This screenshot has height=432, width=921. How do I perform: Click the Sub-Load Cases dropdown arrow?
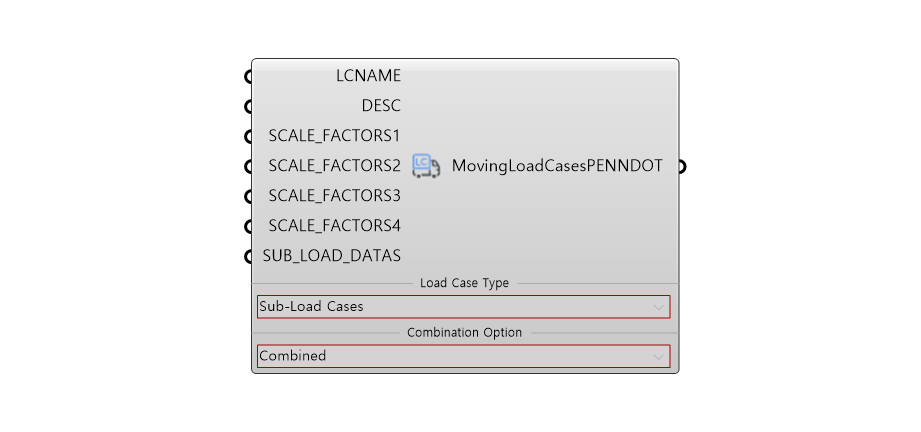point(659,307)
